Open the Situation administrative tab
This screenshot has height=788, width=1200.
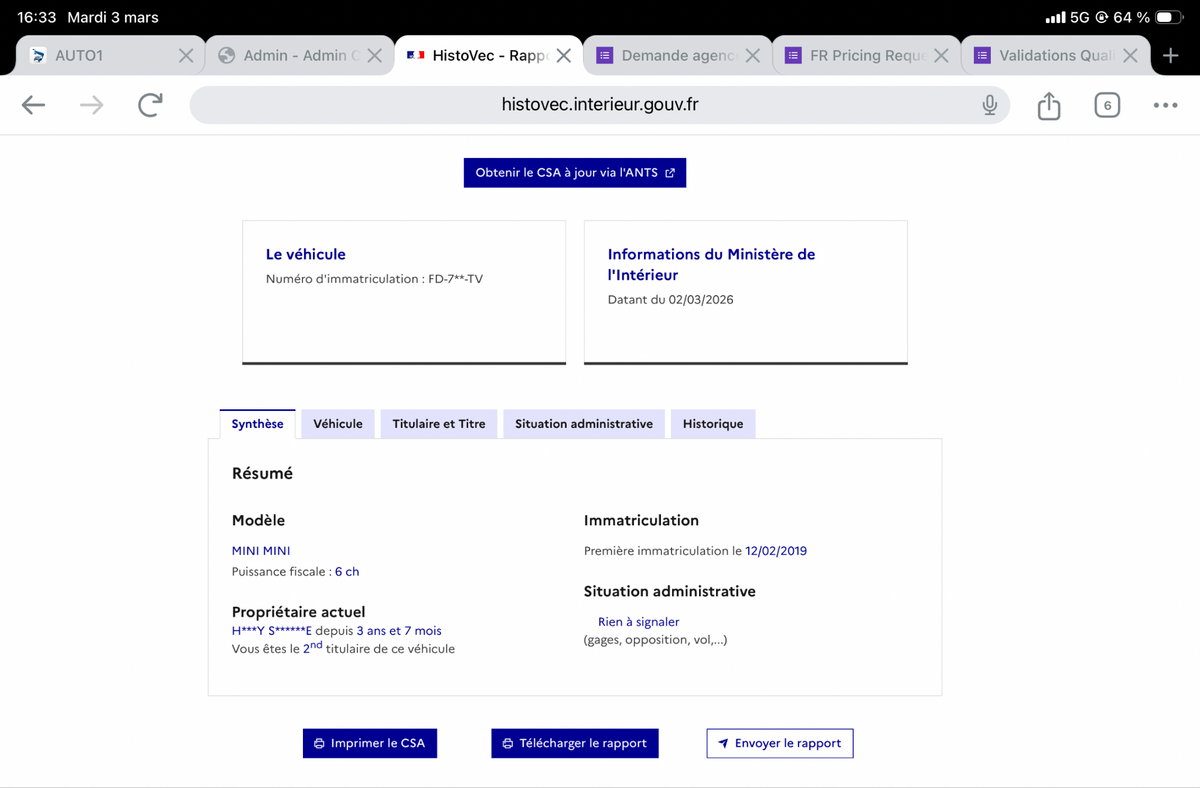[x=584, y=424]
